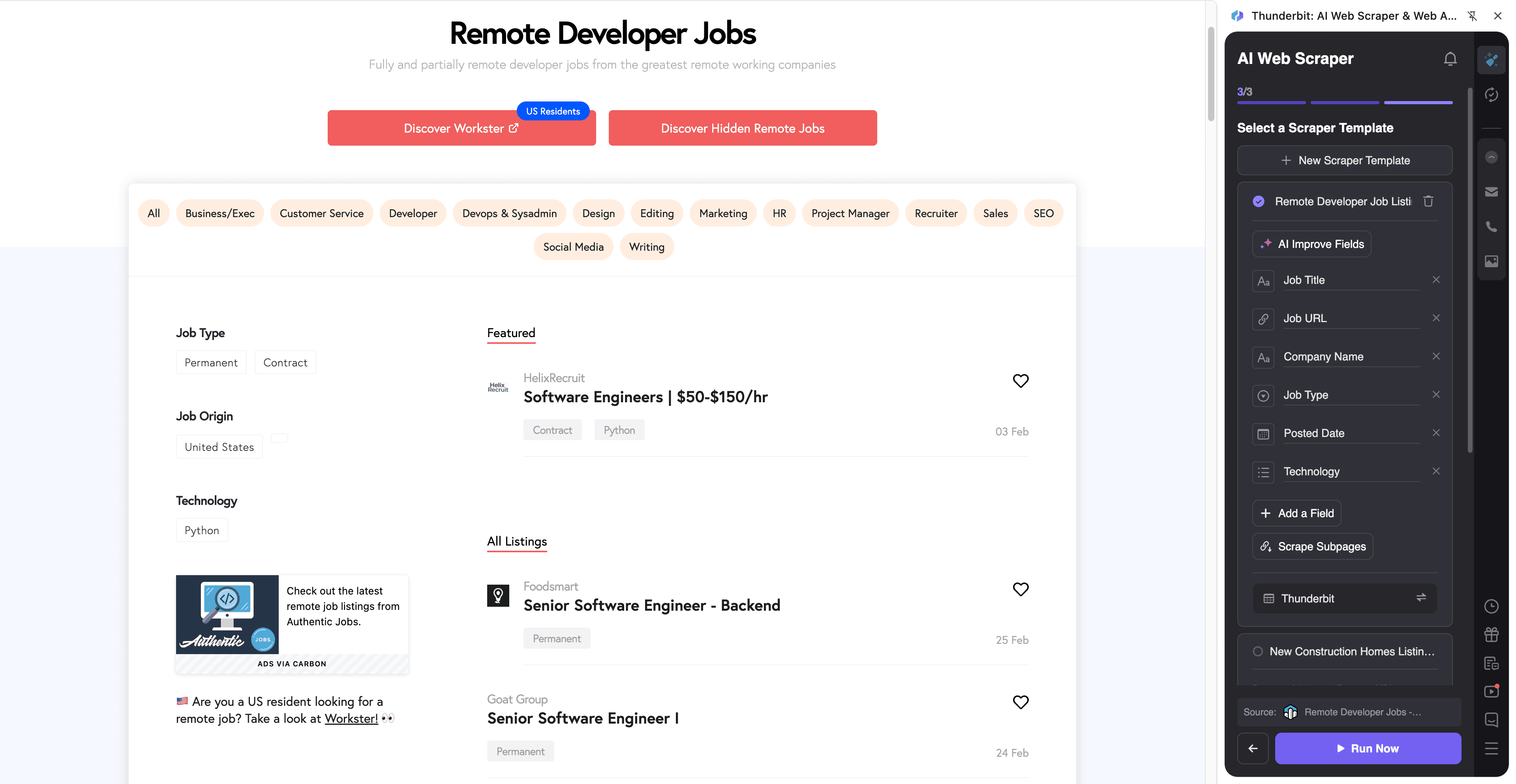1516x784 pixels.
Task: Open the Email Extractor tool in the sidebar
Action: pyautogui.click(x=1492, y=191)
